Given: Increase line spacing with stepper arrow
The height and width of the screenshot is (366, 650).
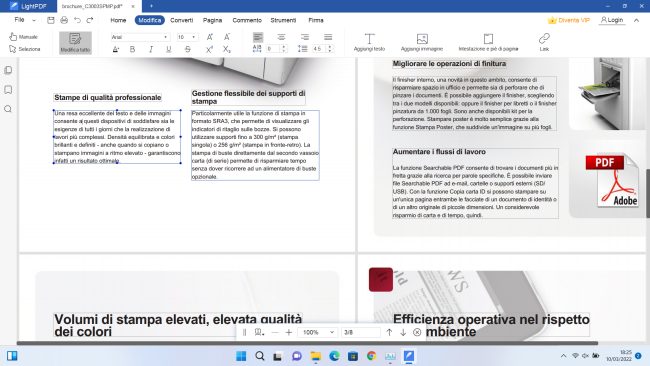Looking at the screenshot, I should 330,47.
